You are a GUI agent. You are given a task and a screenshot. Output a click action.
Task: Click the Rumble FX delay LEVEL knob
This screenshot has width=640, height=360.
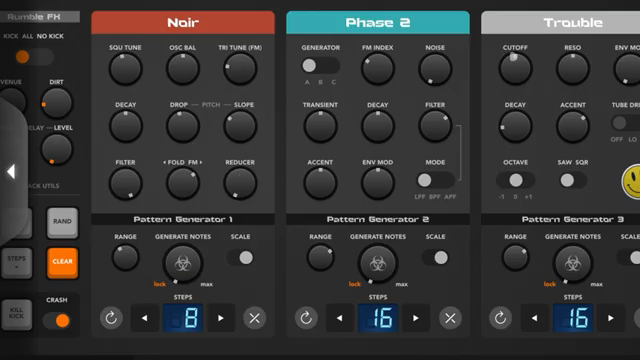[56, 149]
